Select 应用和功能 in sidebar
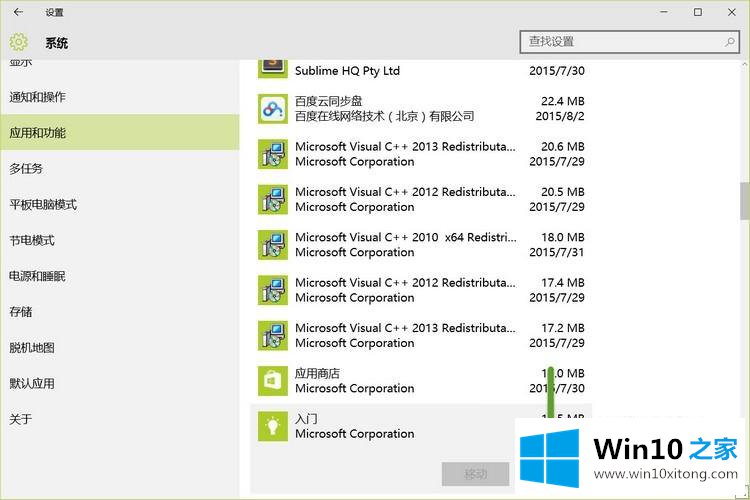 (120, 132)
